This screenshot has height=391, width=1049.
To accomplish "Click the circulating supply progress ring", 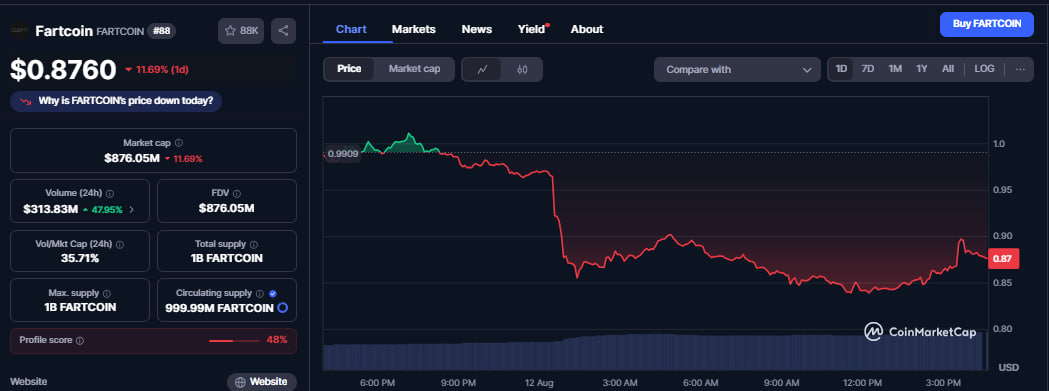I will point(282,308).
